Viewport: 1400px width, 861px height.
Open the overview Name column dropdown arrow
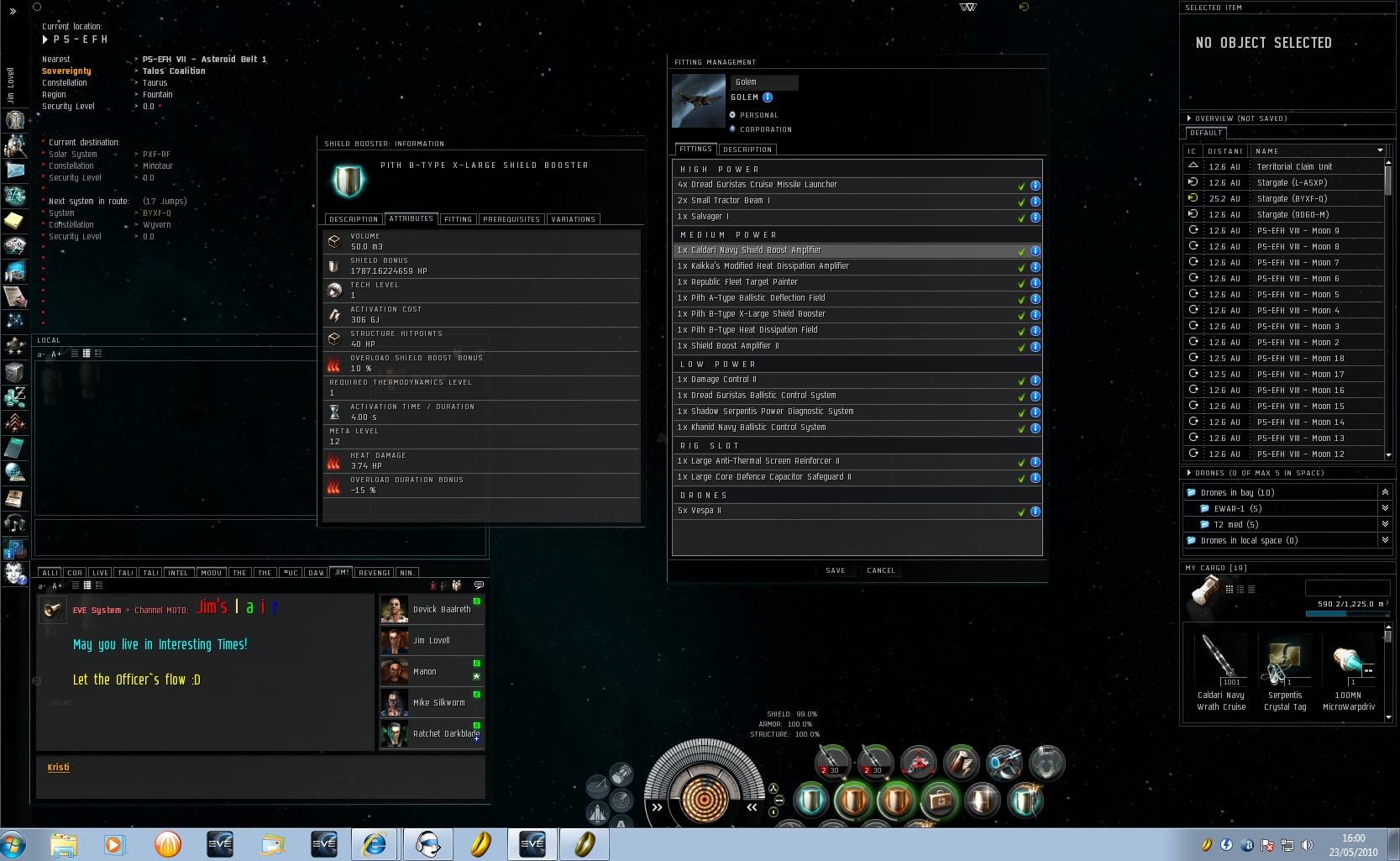pos(1380,151)
